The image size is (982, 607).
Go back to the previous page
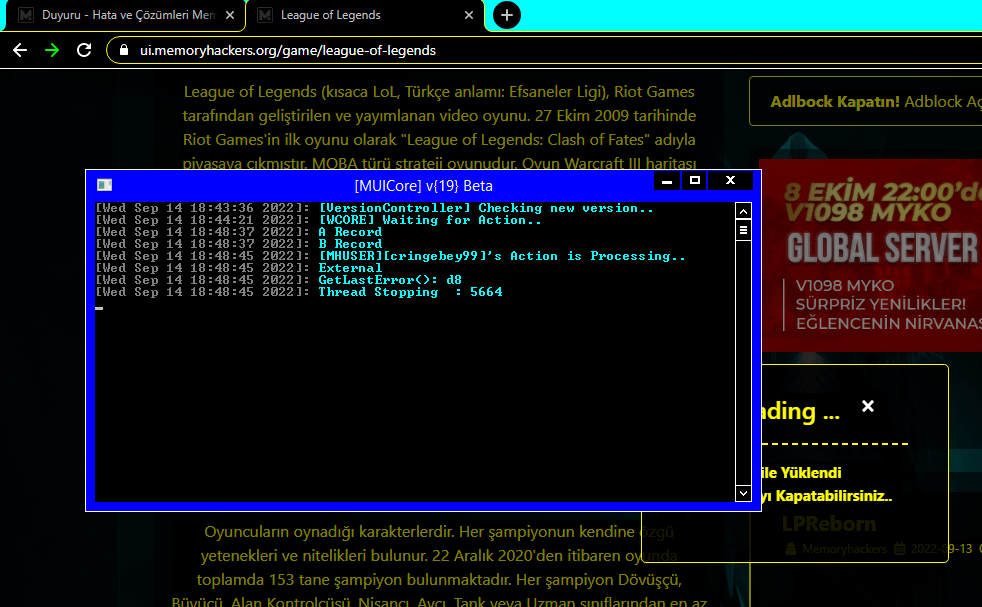[20, 50]
